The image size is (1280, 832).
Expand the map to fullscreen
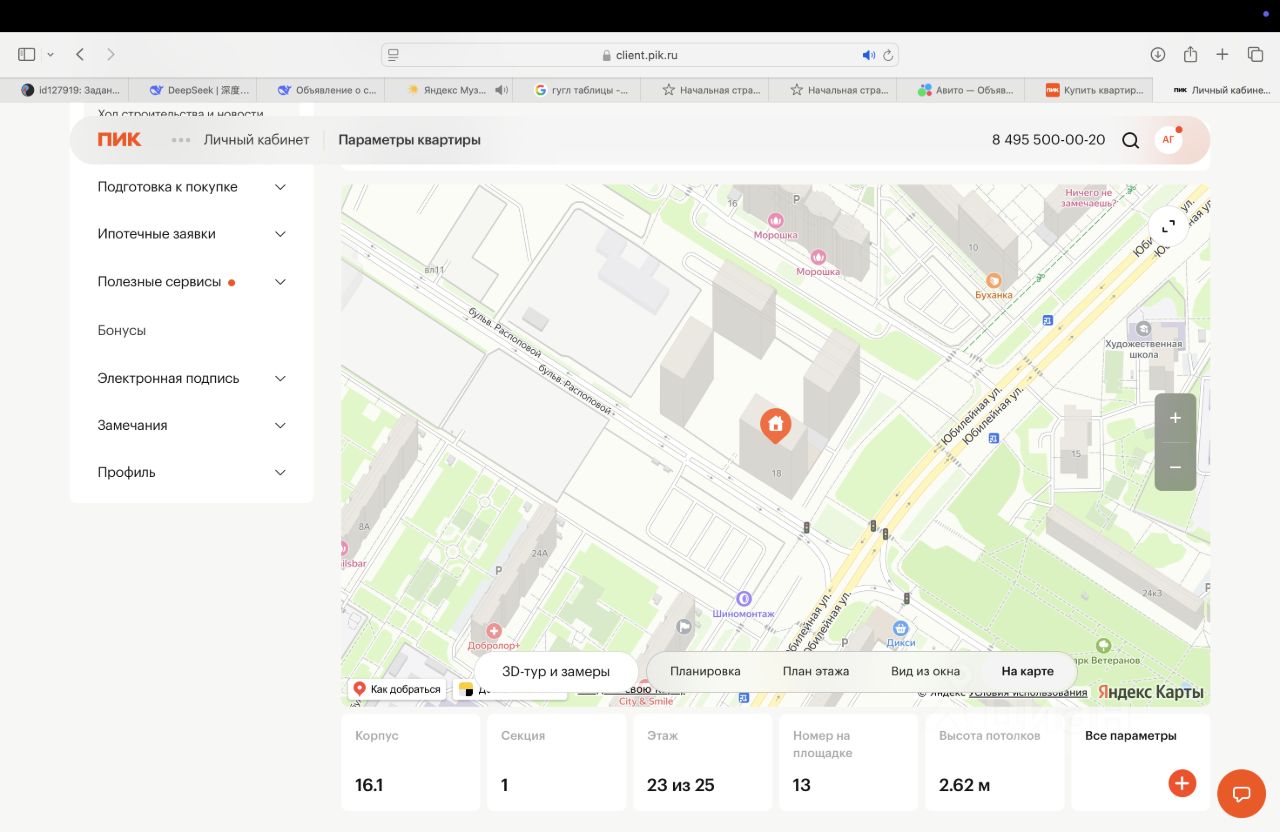click(1168, 226)
